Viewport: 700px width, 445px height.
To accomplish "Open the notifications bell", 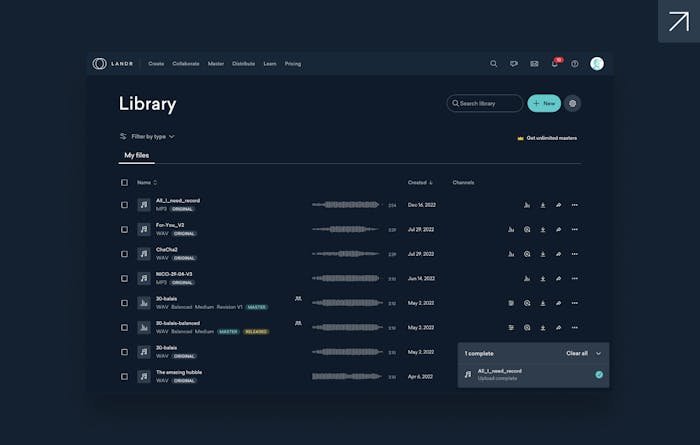I will tap(555, 64).
